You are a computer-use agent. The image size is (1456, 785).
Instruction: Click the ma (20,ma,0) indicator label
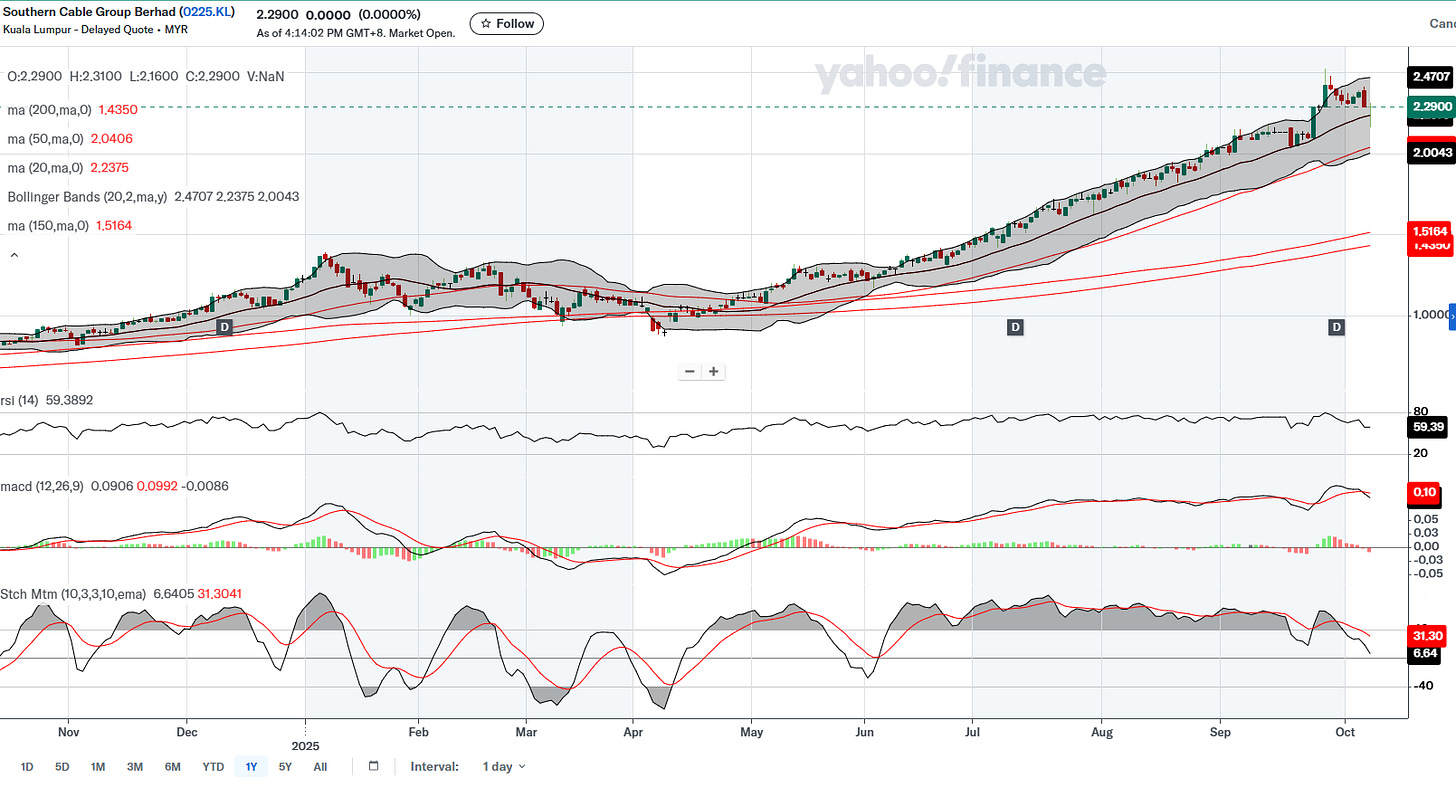point(46,167)
